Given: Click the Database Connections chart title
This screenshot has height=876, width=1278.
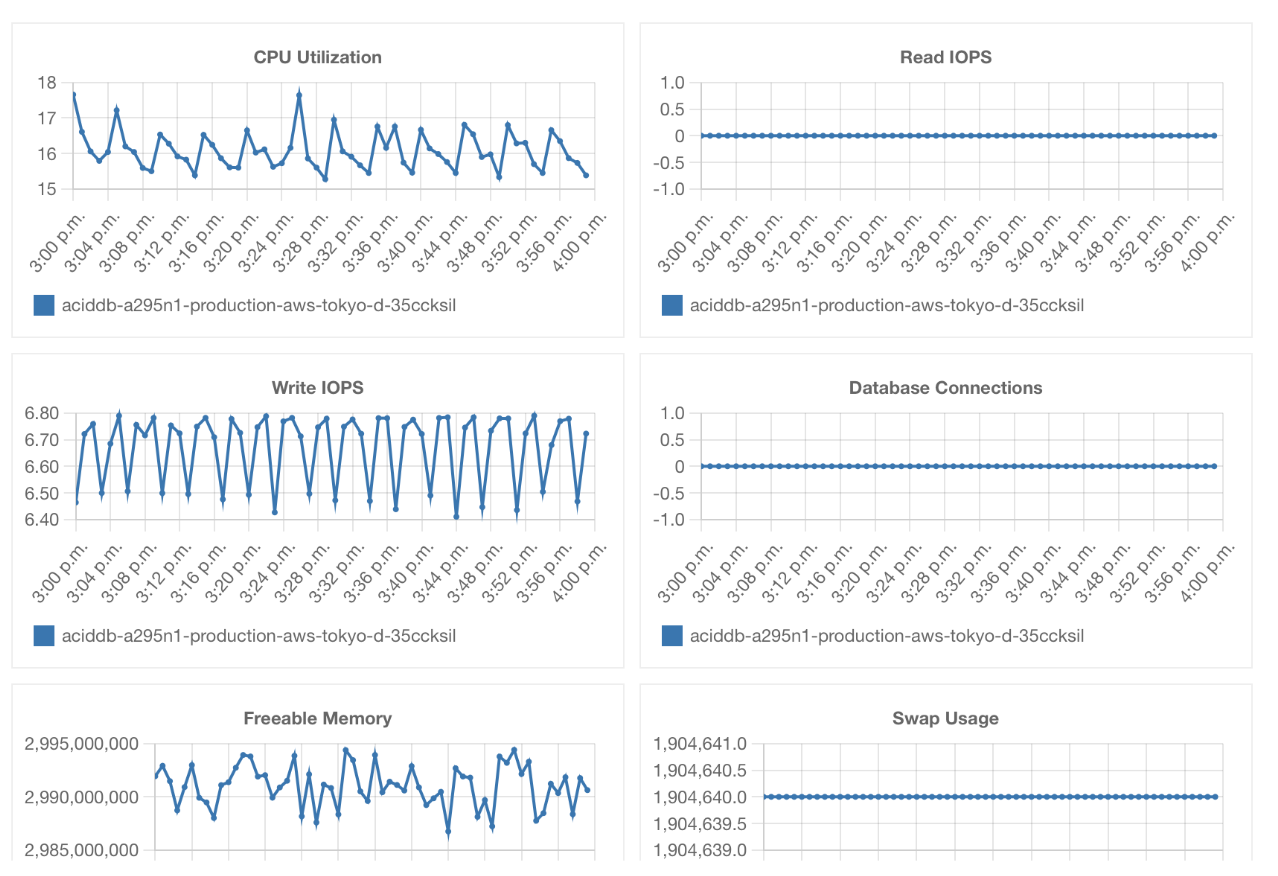Looking at the screenshot, I should pyautogui.click(x=945, y=387).
